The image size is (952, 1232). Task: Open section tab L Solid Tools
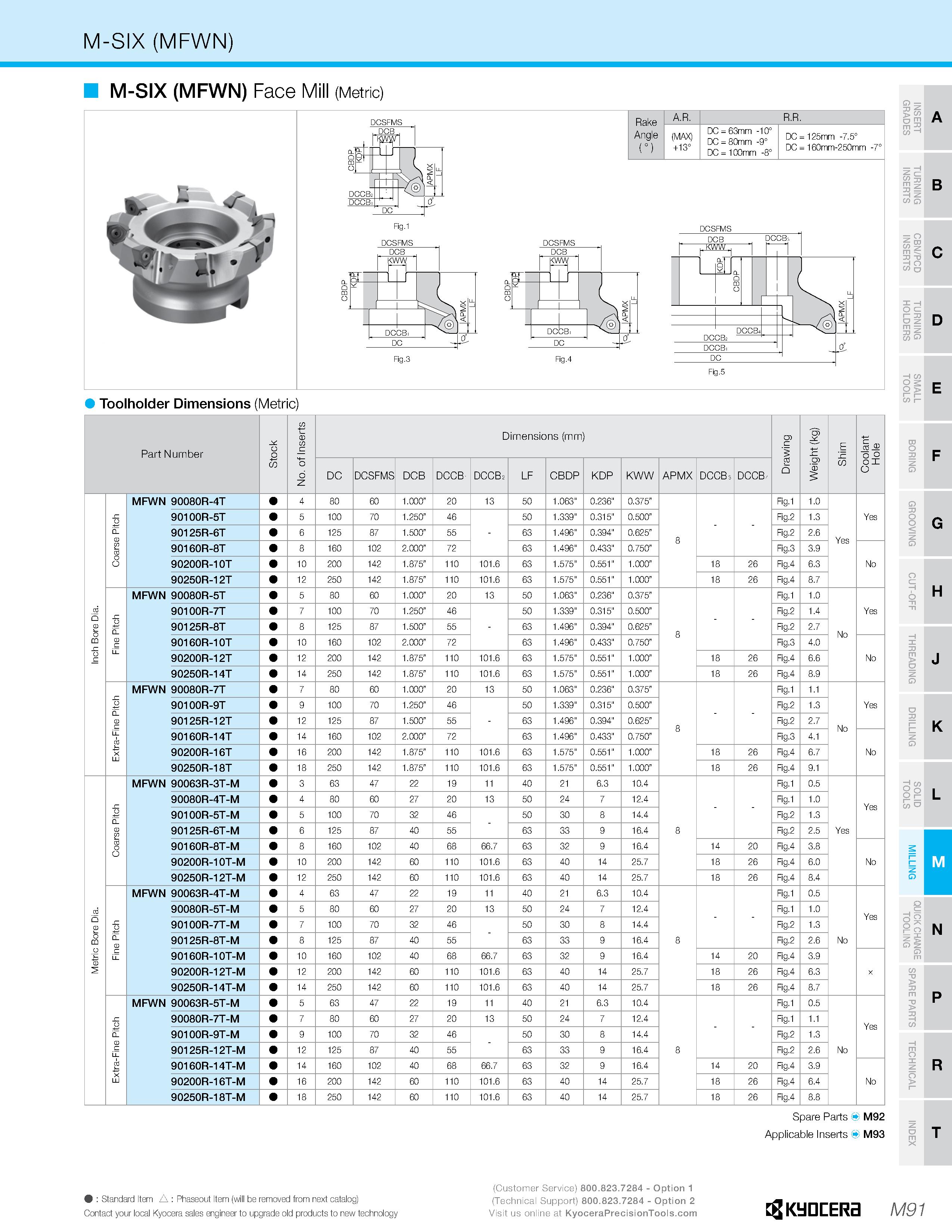click(x=925, y=794)
